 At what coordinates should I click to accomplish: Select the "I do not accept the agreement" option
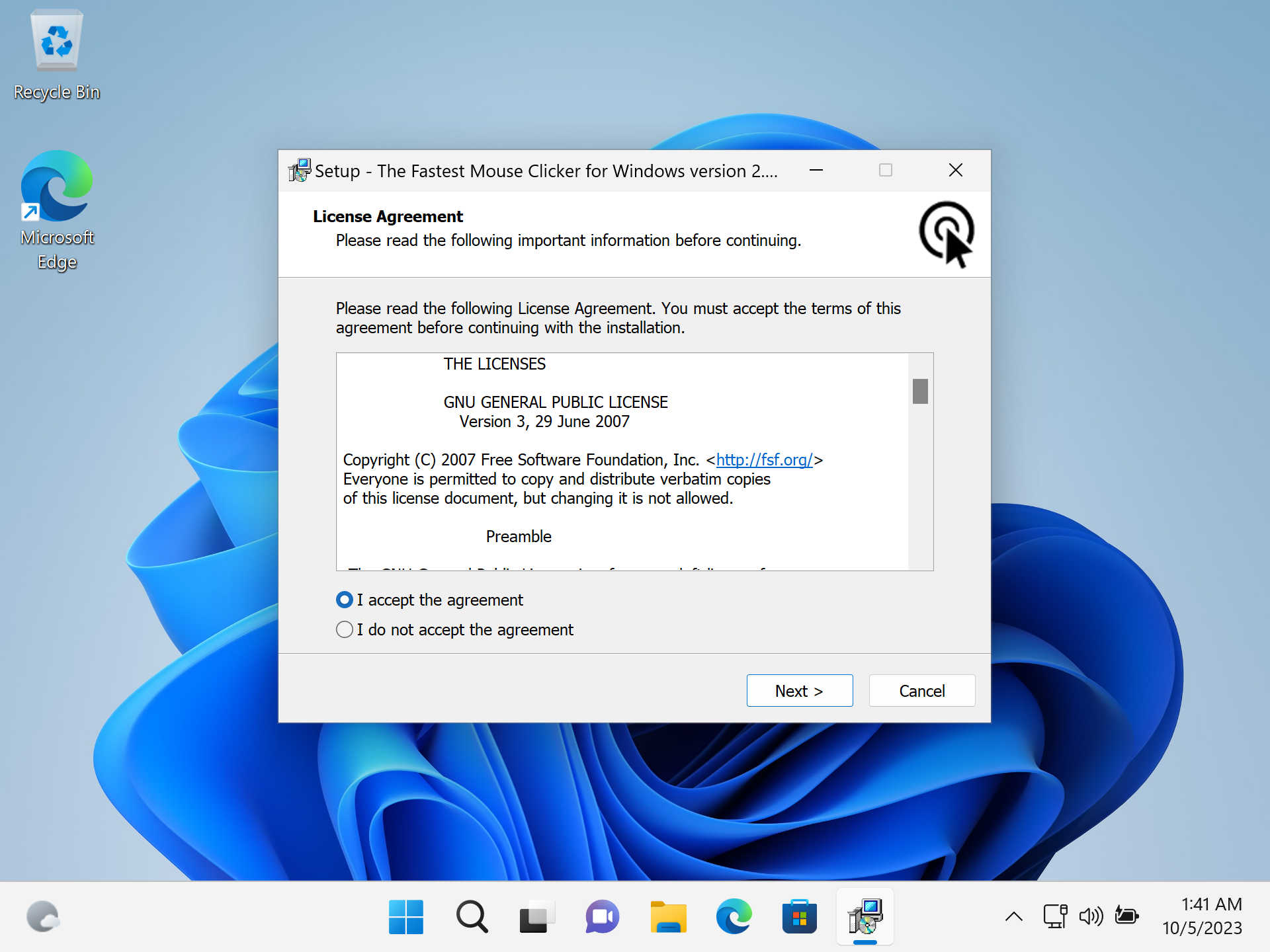(344, 629)
